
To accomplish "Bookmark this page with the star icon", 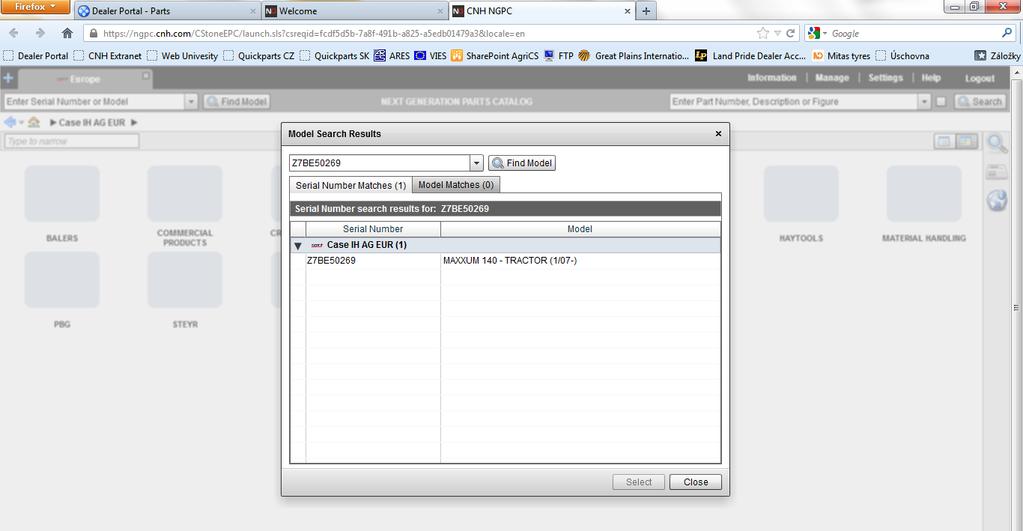I will (x=762, y=33).
